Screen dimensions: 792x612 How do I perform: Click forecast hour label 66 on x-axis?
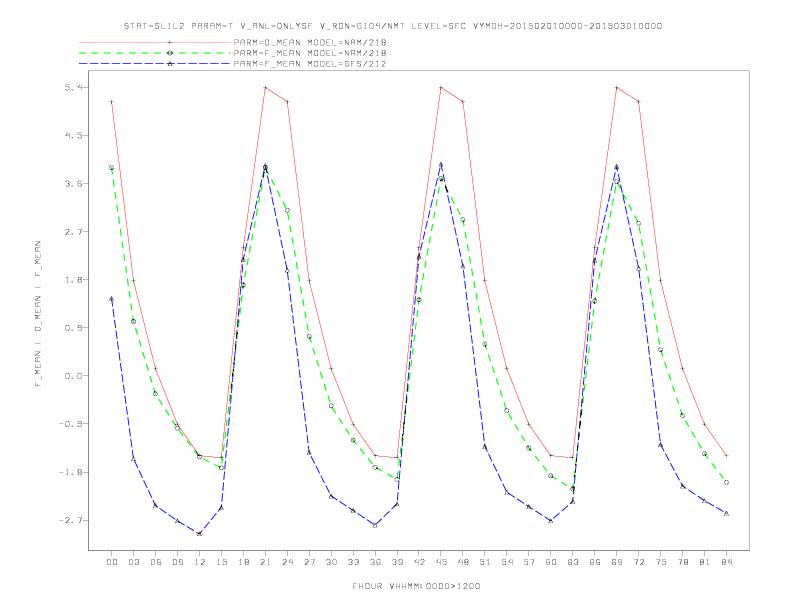(595, 562)
